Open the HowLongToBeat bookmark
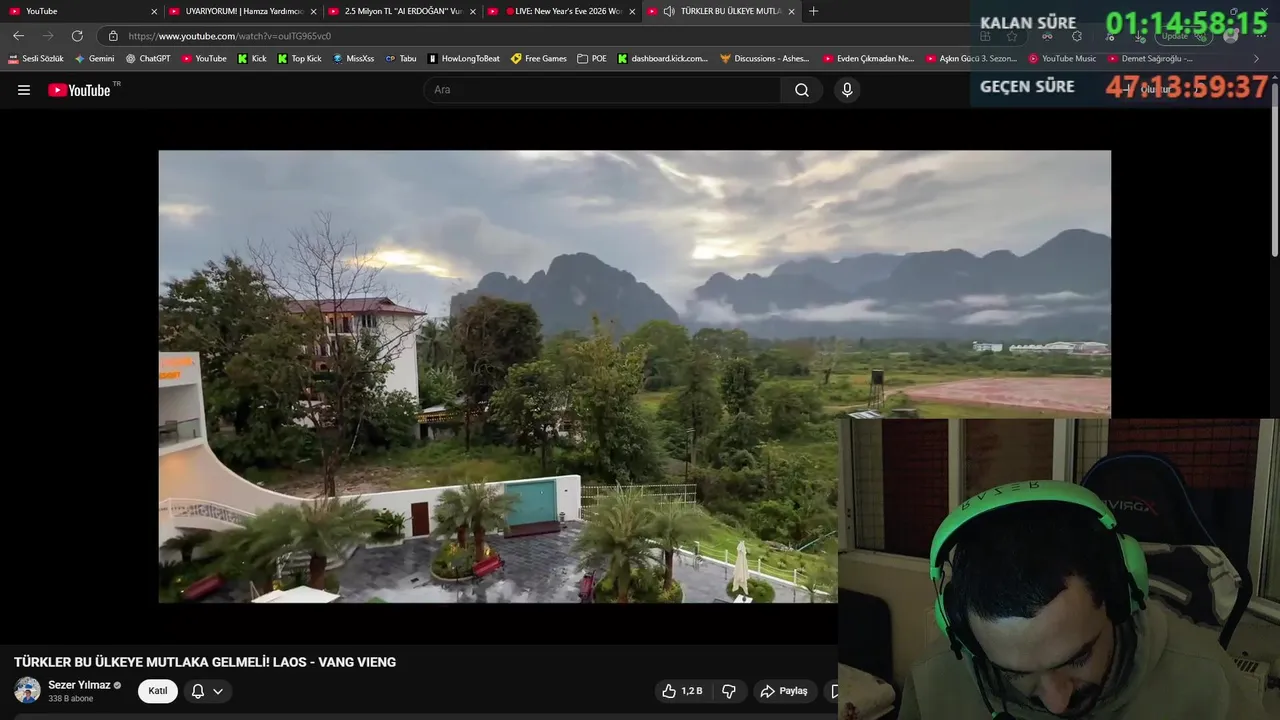Viewport: 1280px width, 720px height. 463,59
